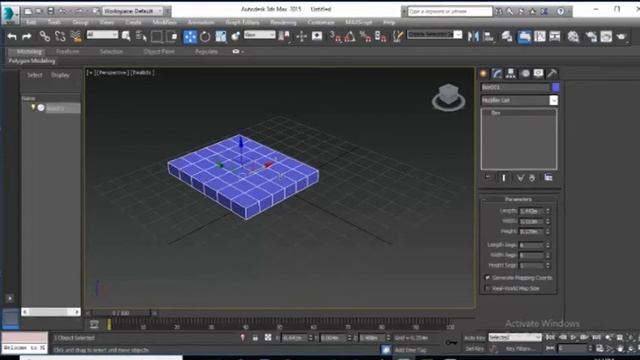Activate the Select Object tool
The width and height of the screenshot is (640, 360).
click(x=126, y=37)
